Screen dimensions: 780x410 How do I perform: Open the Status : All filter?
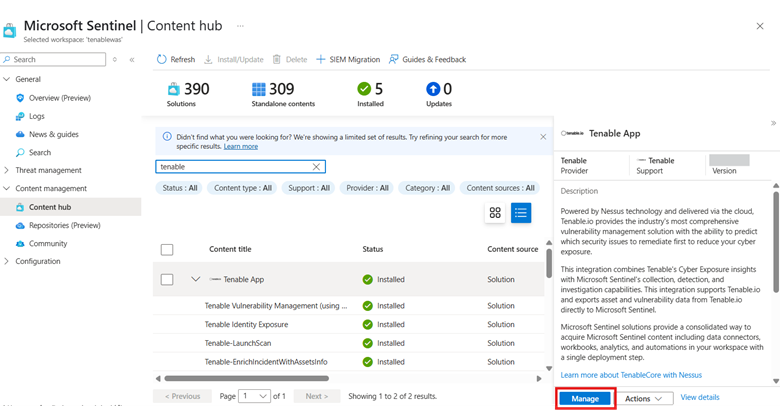click(180, 188)
